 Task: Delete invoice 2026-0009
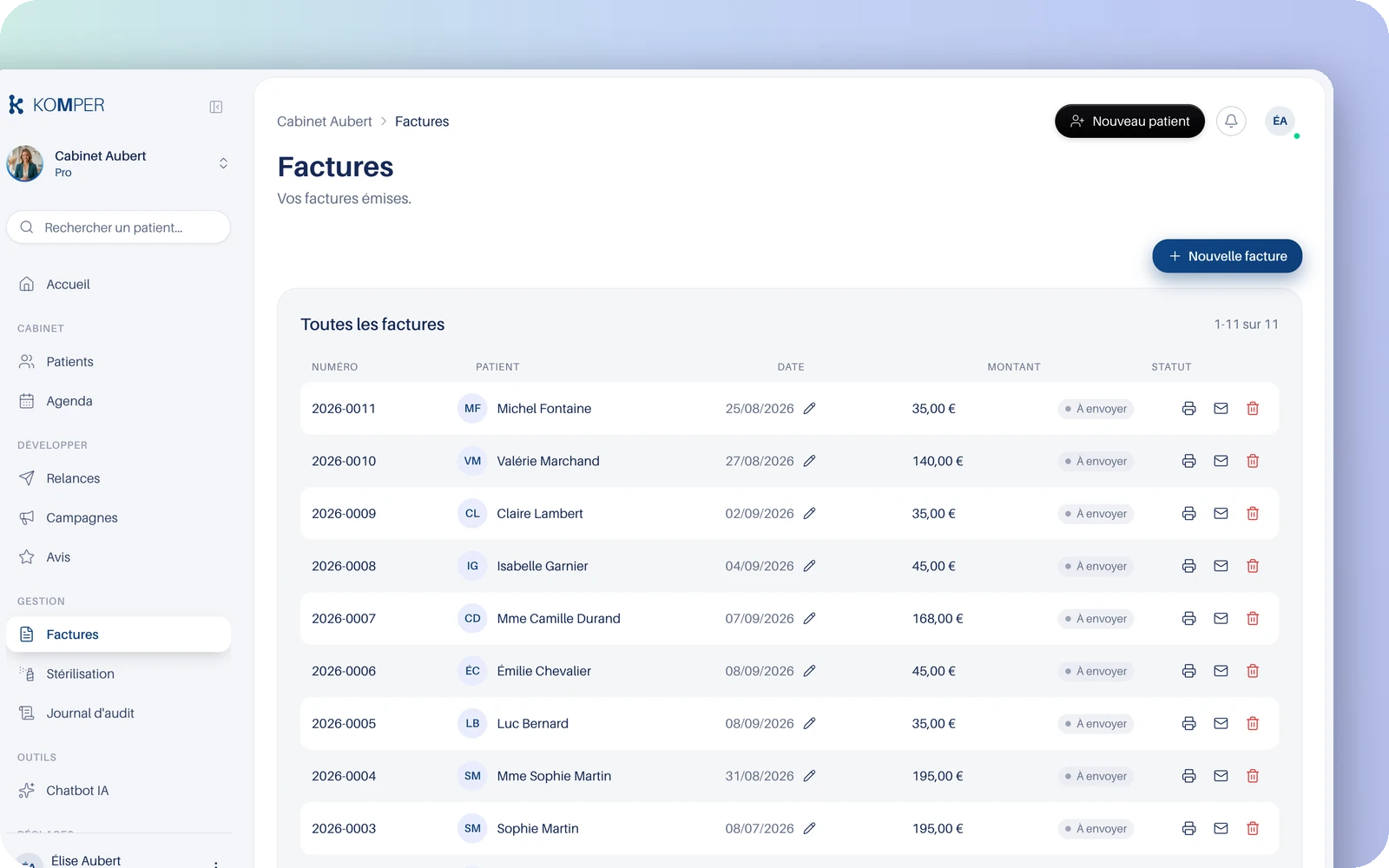pyautogui.click(x=1253, y=514)
